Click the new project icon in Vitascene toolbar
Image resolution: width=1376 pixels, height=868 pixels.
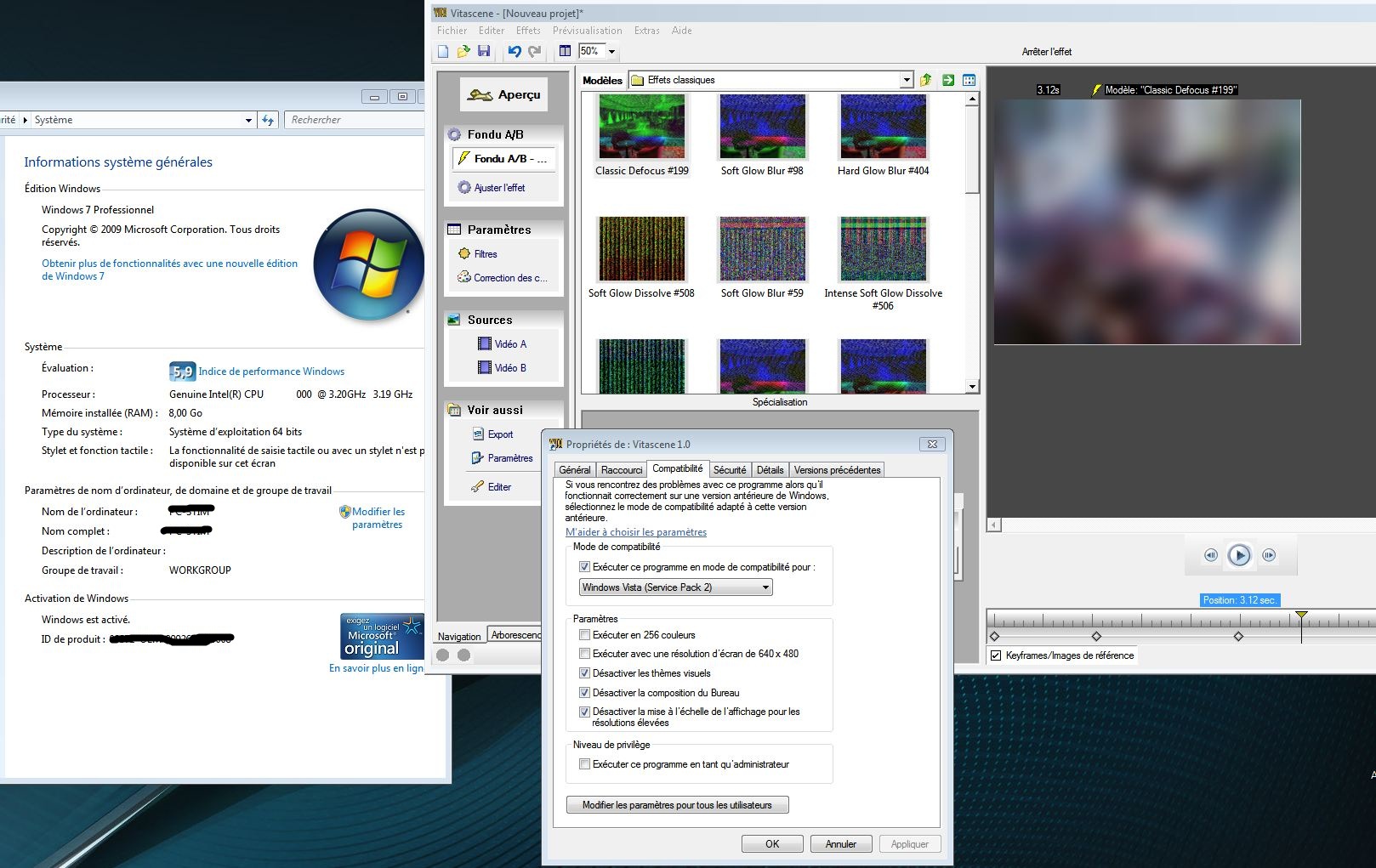443,51
